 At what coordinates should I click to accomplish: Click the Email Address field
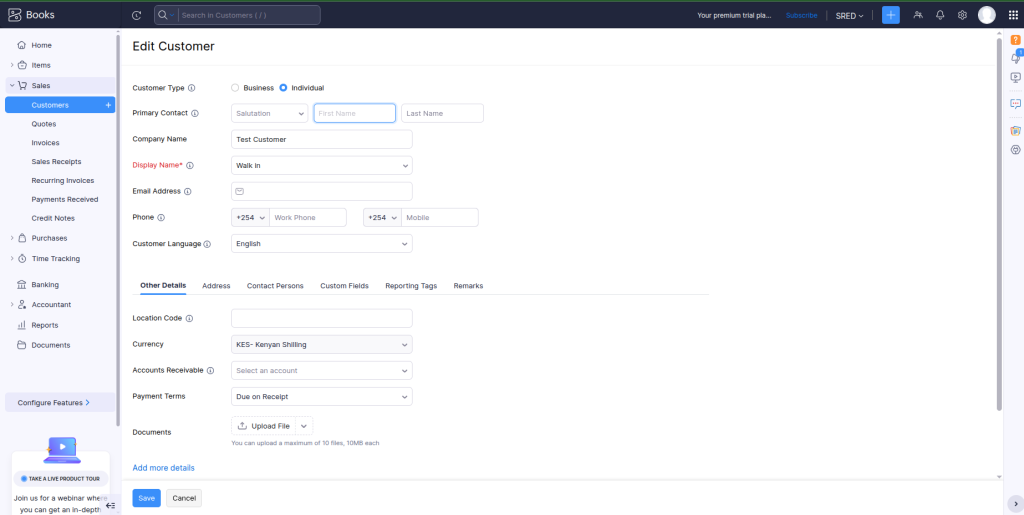(x=322, y=192)
